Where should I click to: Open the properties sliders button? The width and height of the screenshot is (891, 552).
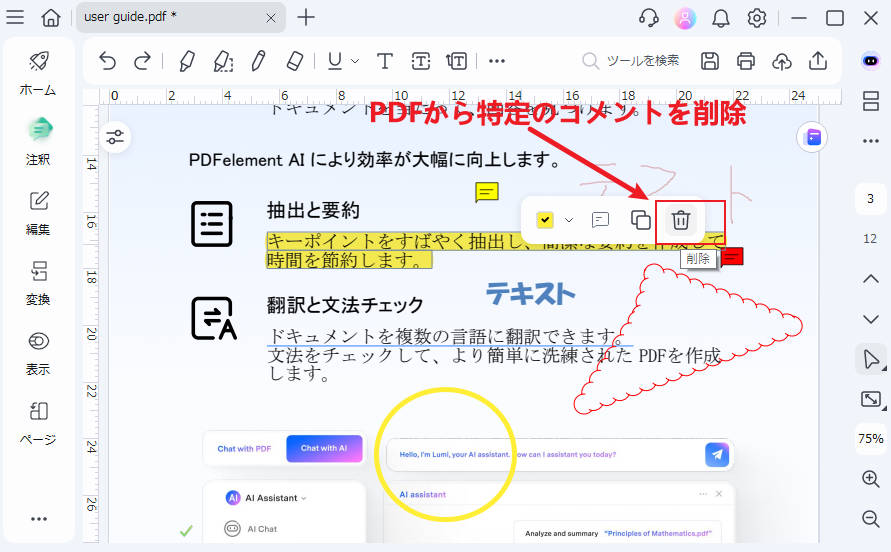115,137
